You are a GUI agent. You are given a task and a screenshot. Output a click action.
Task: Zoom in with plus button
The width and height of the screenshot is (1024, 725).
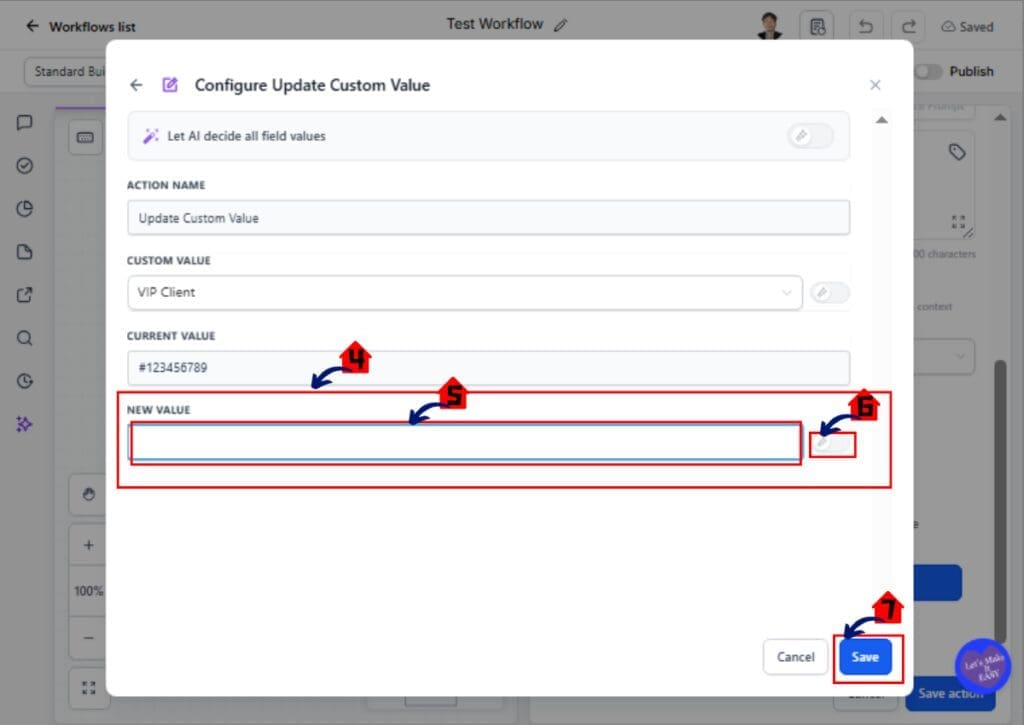[89, 545]
